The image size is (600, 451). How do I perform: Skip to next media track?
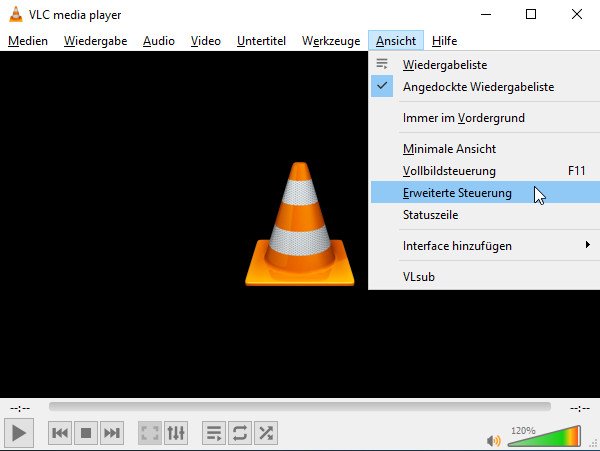[112, 433]
